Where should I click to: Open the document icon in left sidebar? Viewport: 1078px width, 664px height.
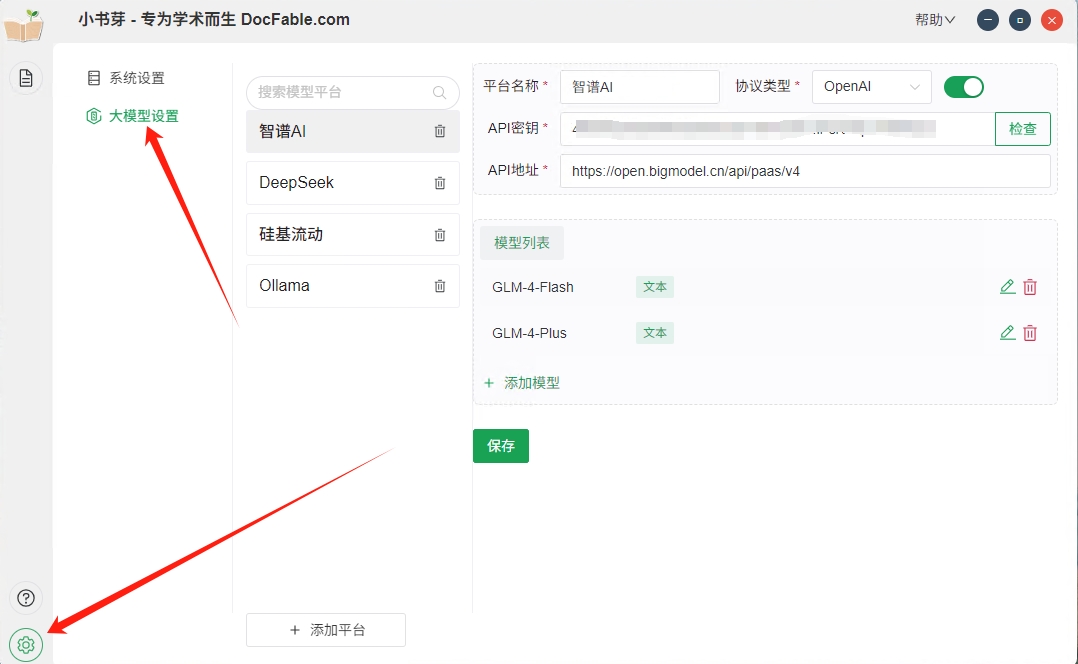point(26,78)
